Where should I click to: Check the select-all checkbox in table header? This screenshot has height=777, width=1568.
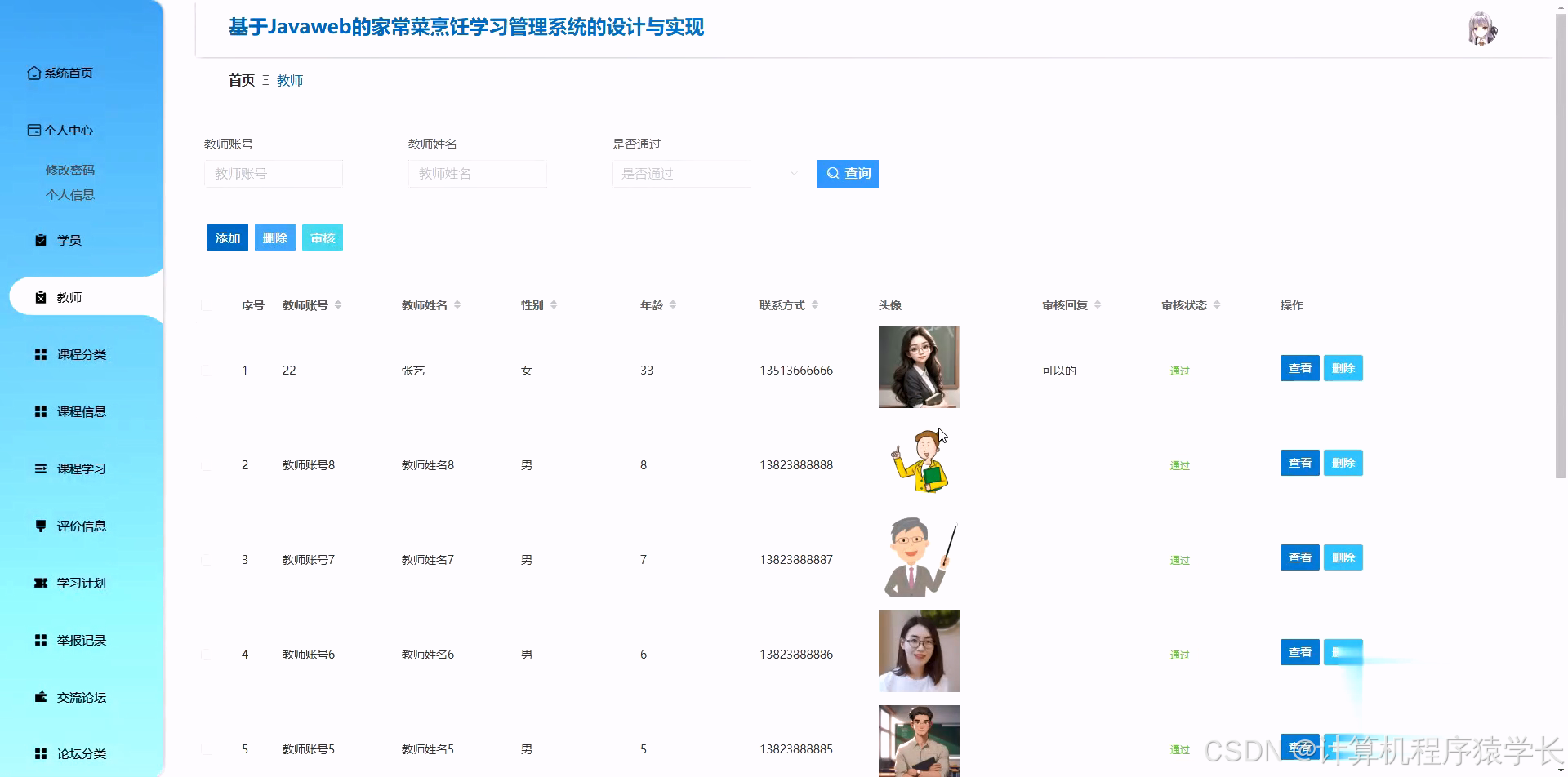coord(207,304)
